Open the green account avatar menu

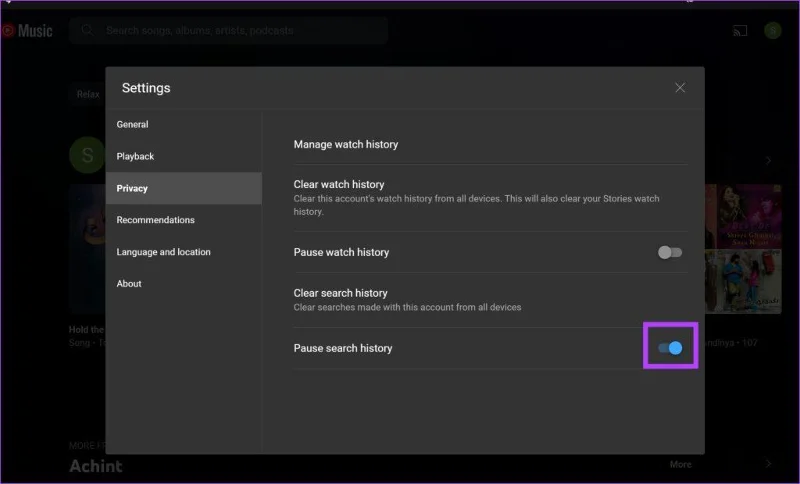coord(772,31)
